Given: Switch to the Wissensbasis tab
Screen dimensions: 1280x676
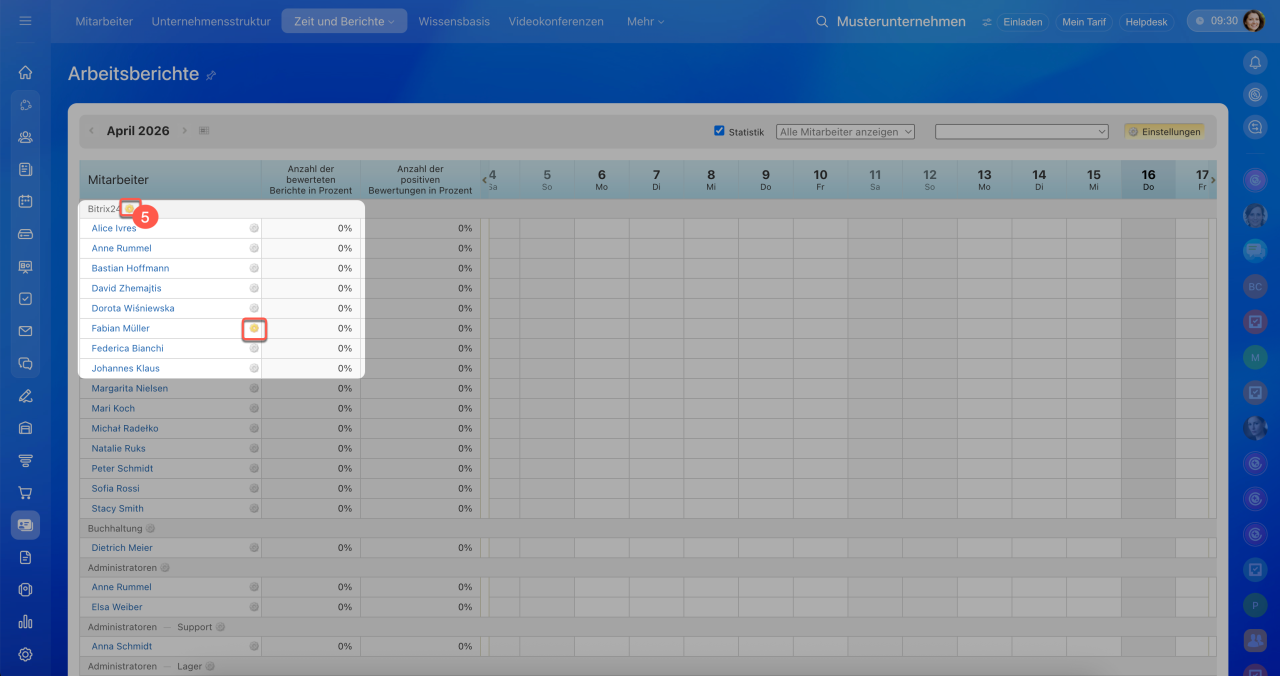Looking at the screenshot, I should 454,21.
